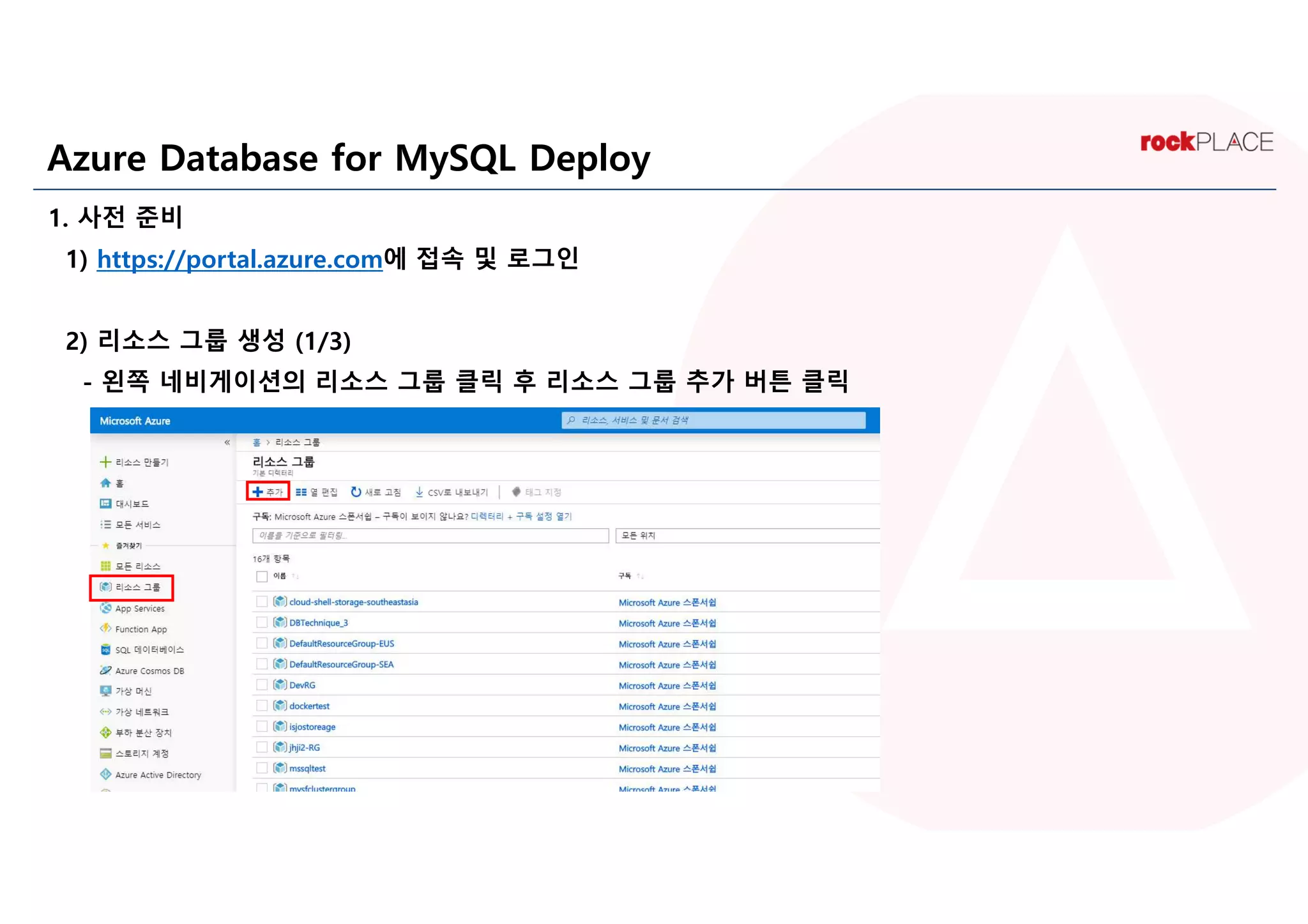Open the DBTechnique_3 resource group
The height and width of the screenshot is (924, 1308).
[x=318, y=623]
